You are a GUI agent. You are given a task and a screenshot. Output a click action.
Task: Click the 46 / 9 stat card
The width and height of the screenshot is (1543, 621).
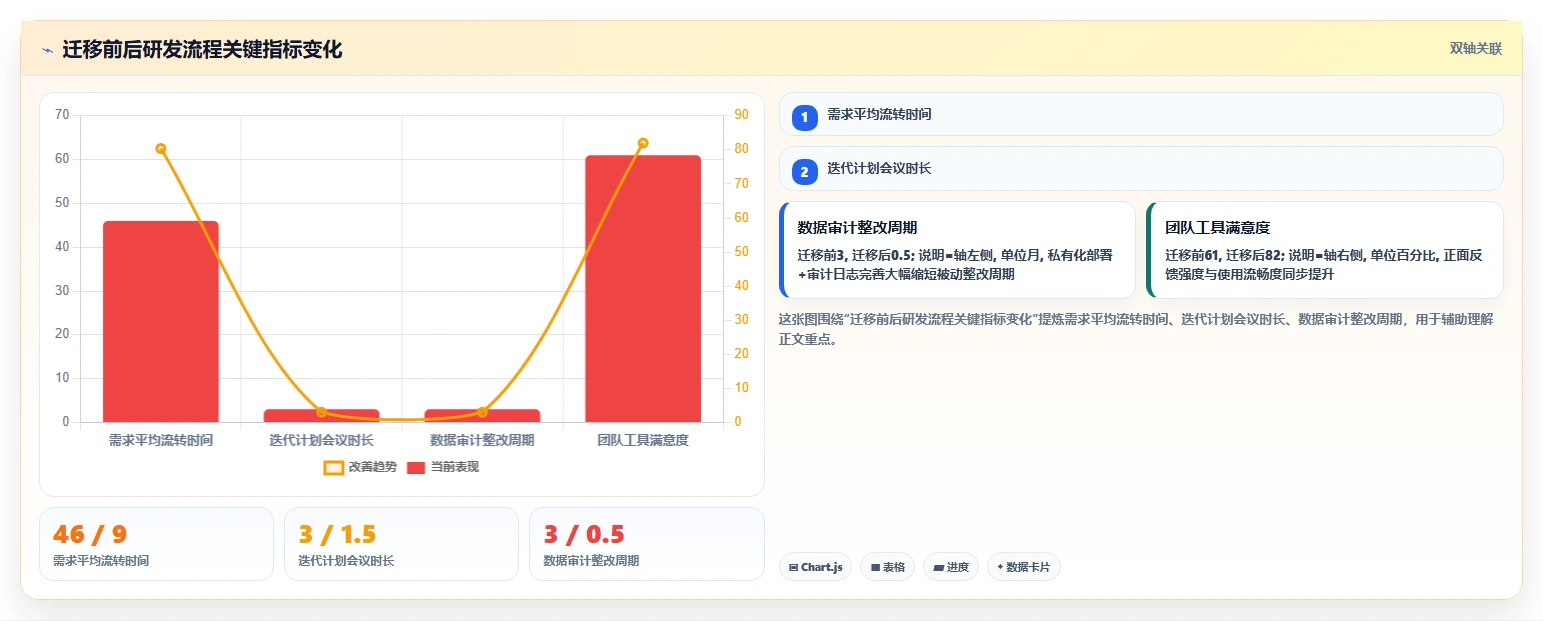pos(156,544)
